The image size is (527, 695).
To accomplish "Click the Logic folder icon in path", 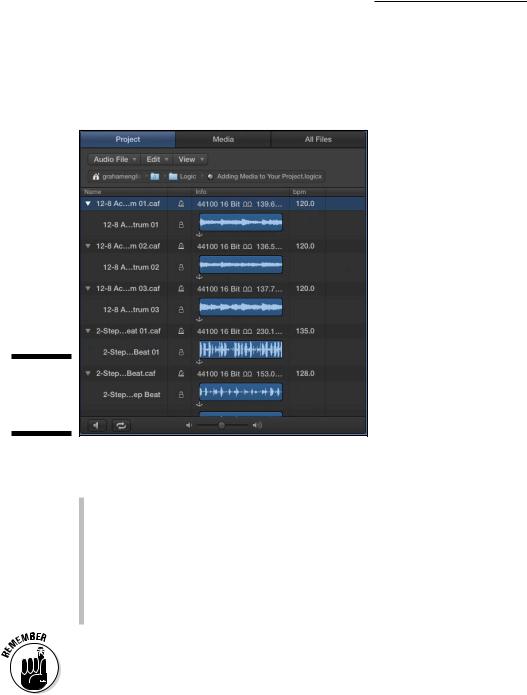I will coord(173,176).
